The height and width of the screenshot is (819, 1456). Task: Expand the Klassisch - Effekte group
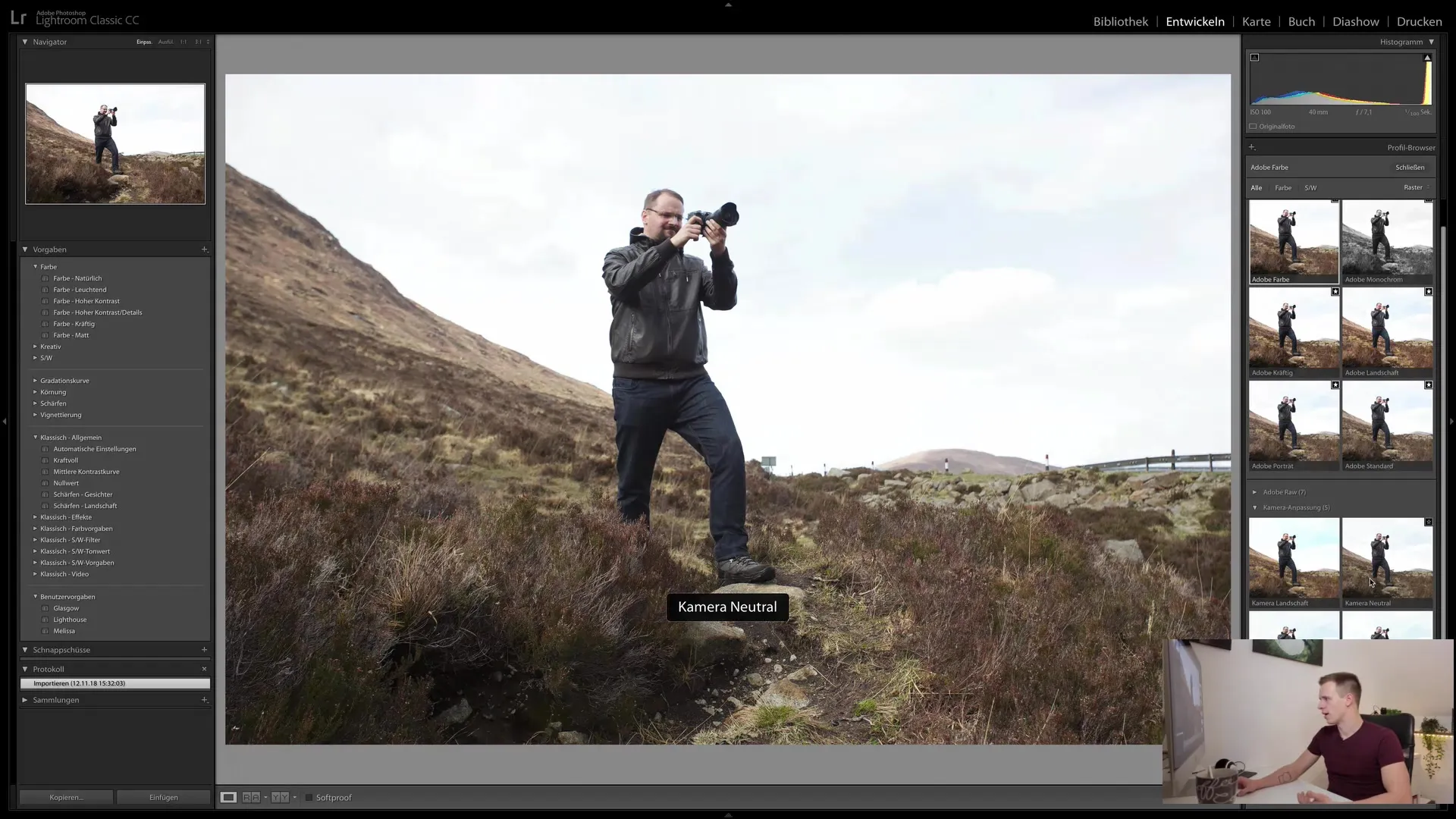point(35,517)
